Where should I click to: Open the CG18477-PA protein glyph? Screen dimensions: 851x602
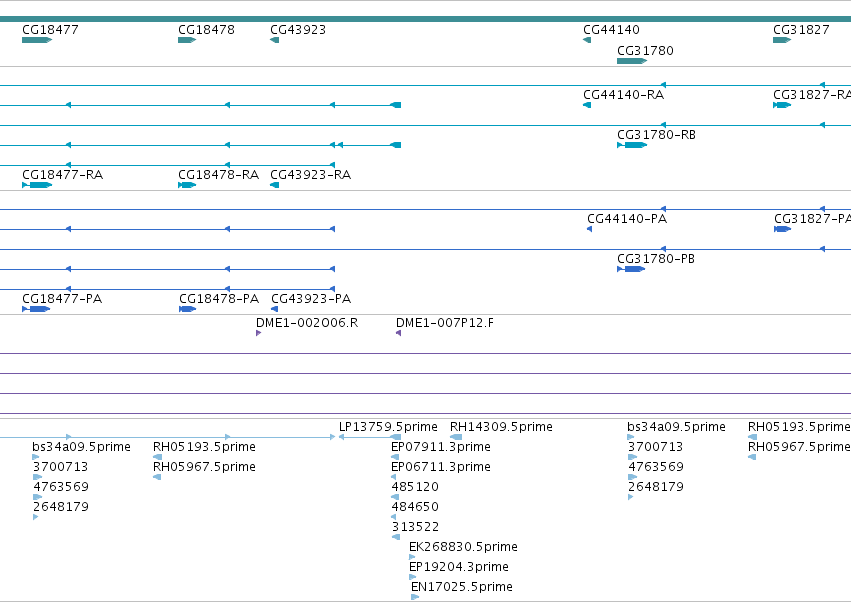tap(36, 309)
